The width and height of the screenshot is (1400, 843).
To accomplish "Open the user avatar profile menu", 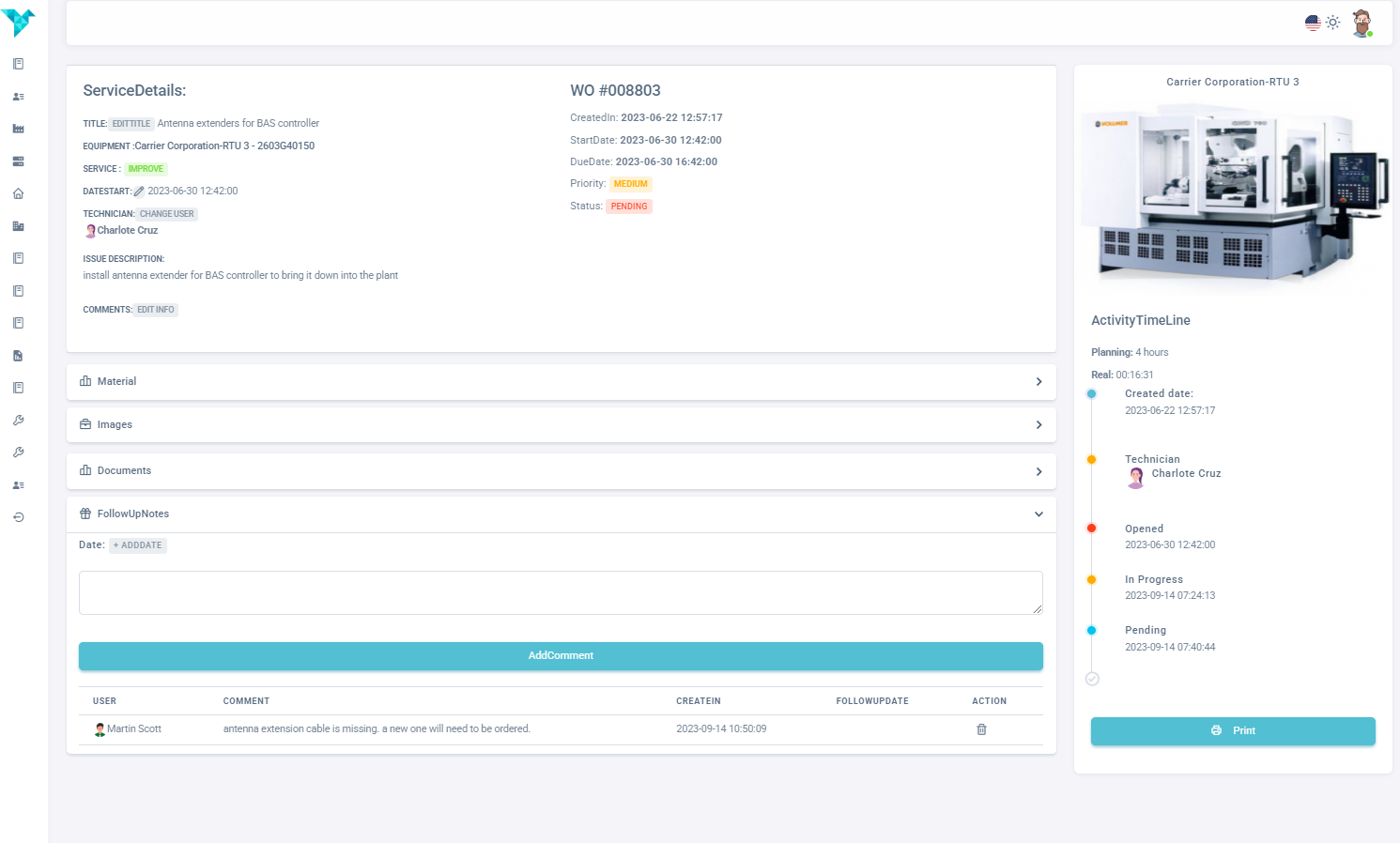I will (x=1362, y=23).
